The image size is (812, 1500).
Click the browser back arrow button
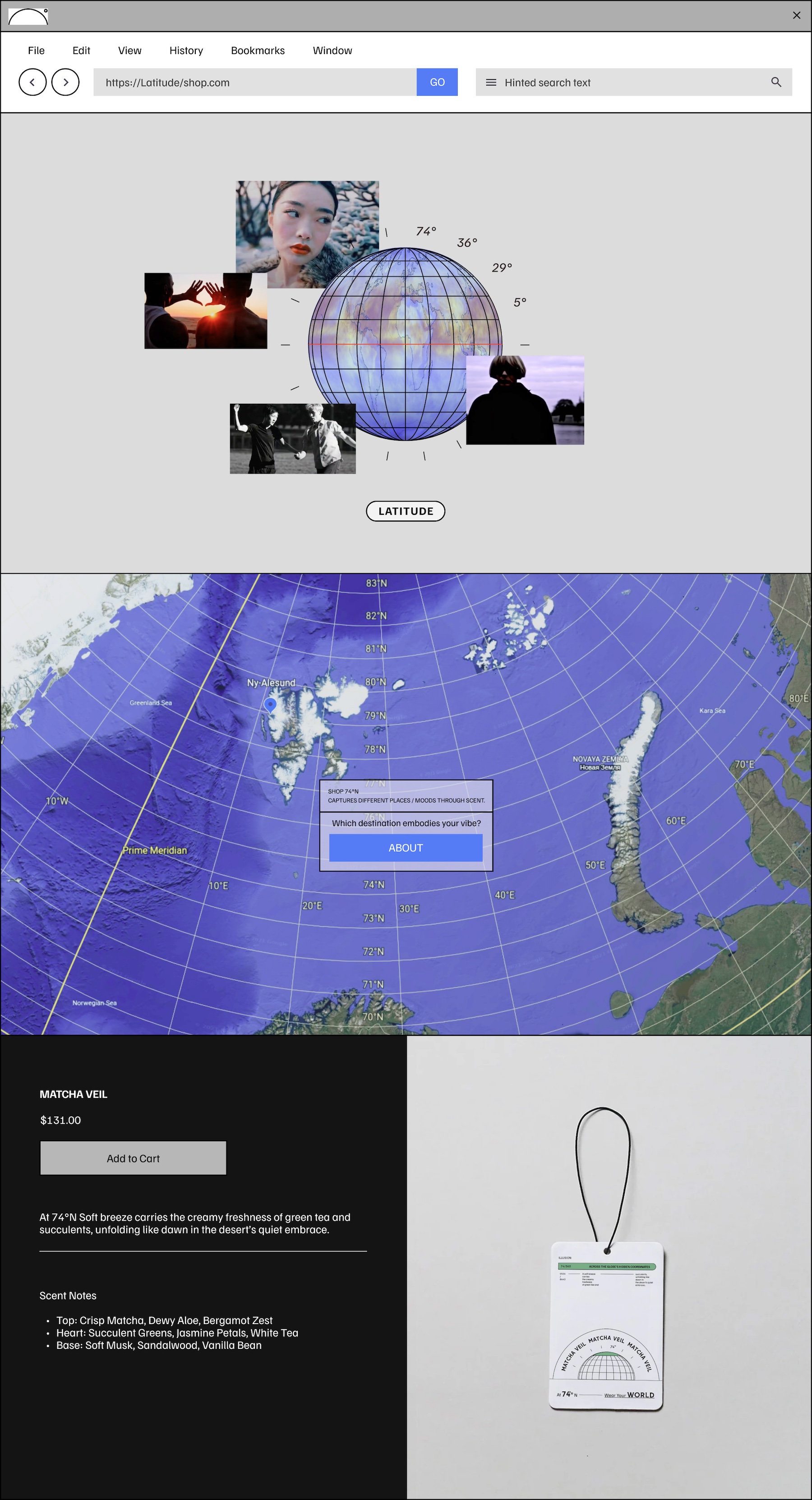click(32, 82)
